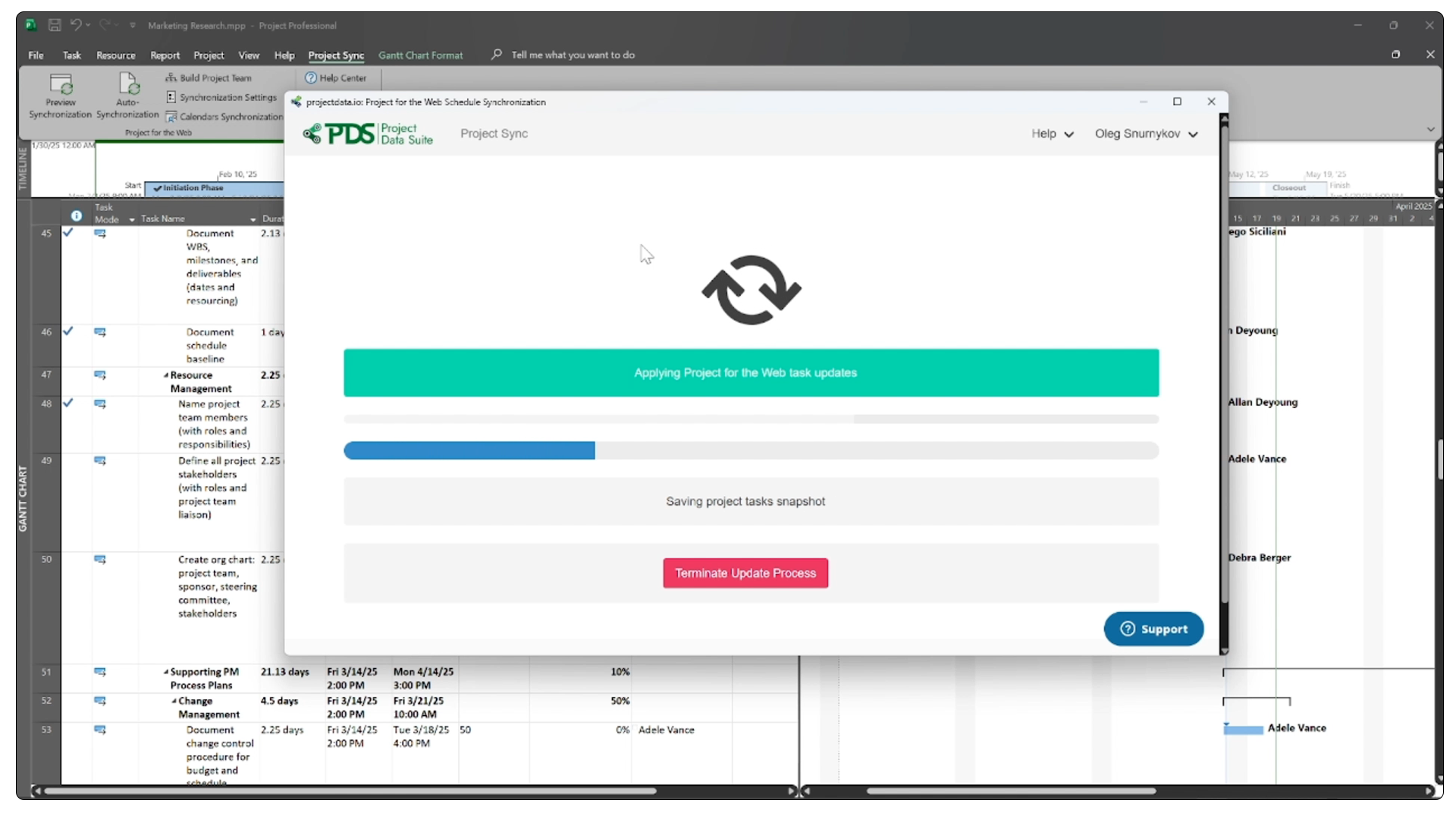Open the Task Name column filter dropdown
Screen dimensions: 1456x819
tap(253, 220)
